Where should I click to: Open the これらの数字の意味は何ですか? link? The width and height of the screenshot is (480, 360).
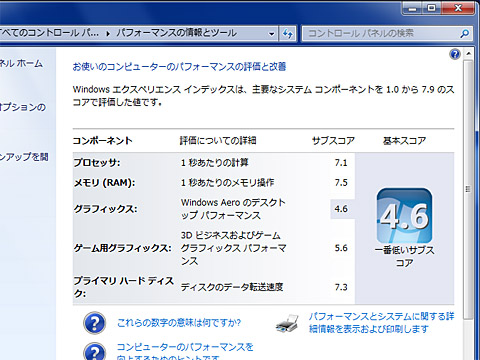pyautogui.click(x=179, y=323)
